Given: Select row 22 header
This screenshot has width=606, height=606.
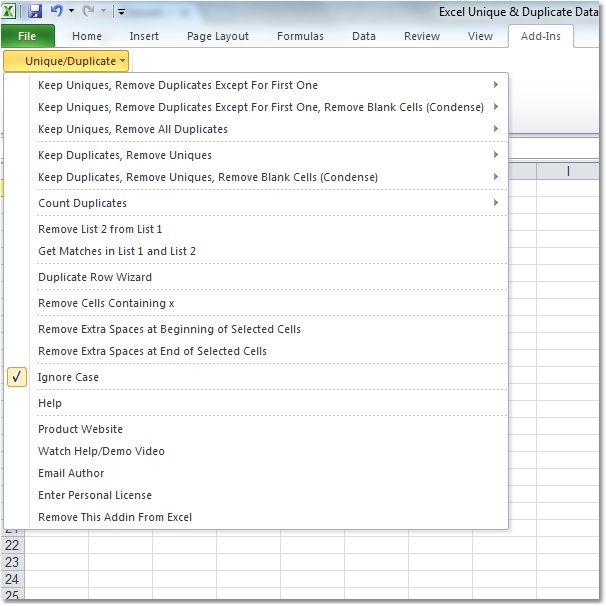Looking at the screenshot, I should [x=12, y=545].
